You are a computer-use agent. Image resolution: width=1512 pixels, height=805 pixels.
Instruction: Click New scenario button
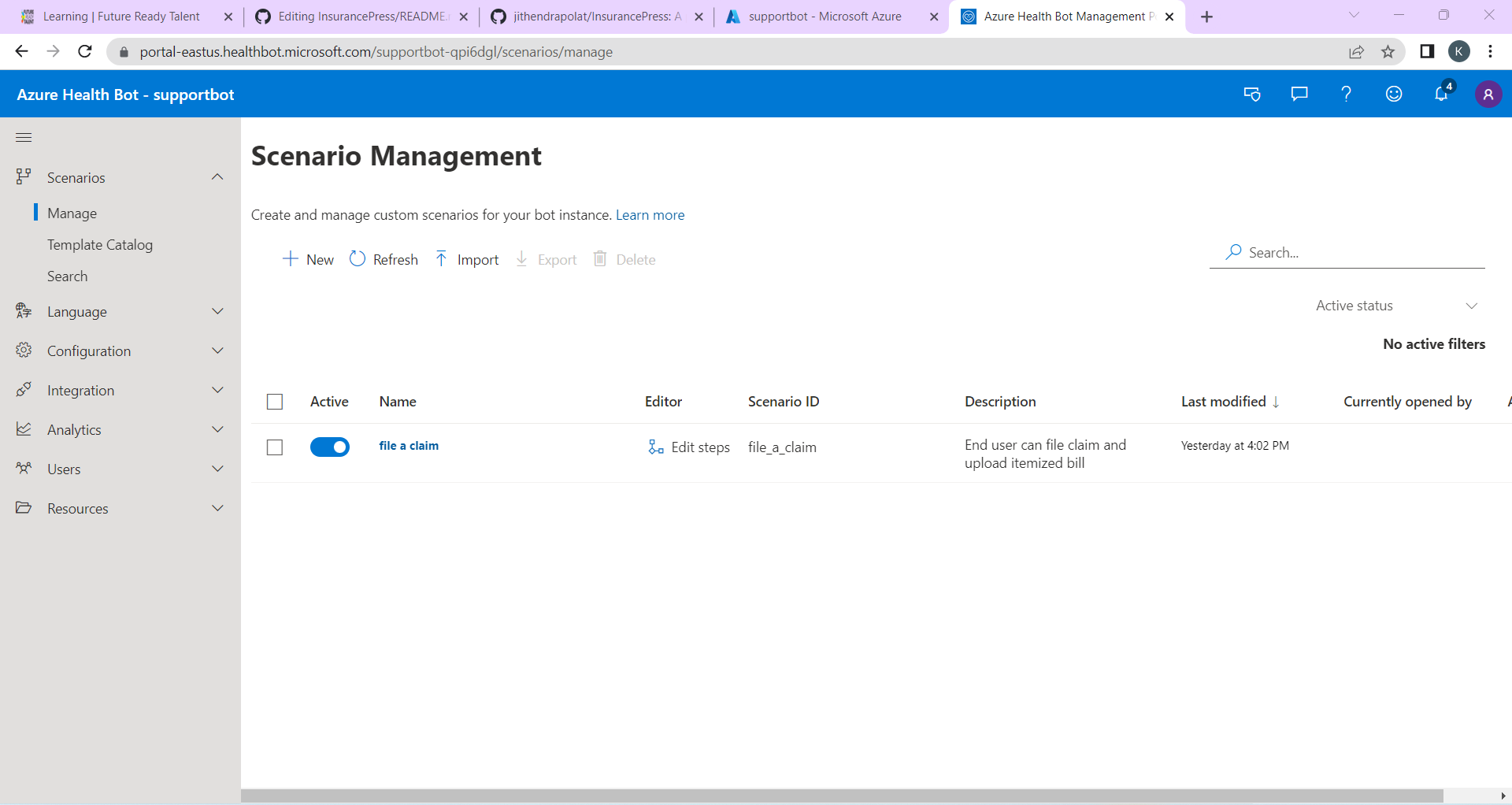click(308, 259)
